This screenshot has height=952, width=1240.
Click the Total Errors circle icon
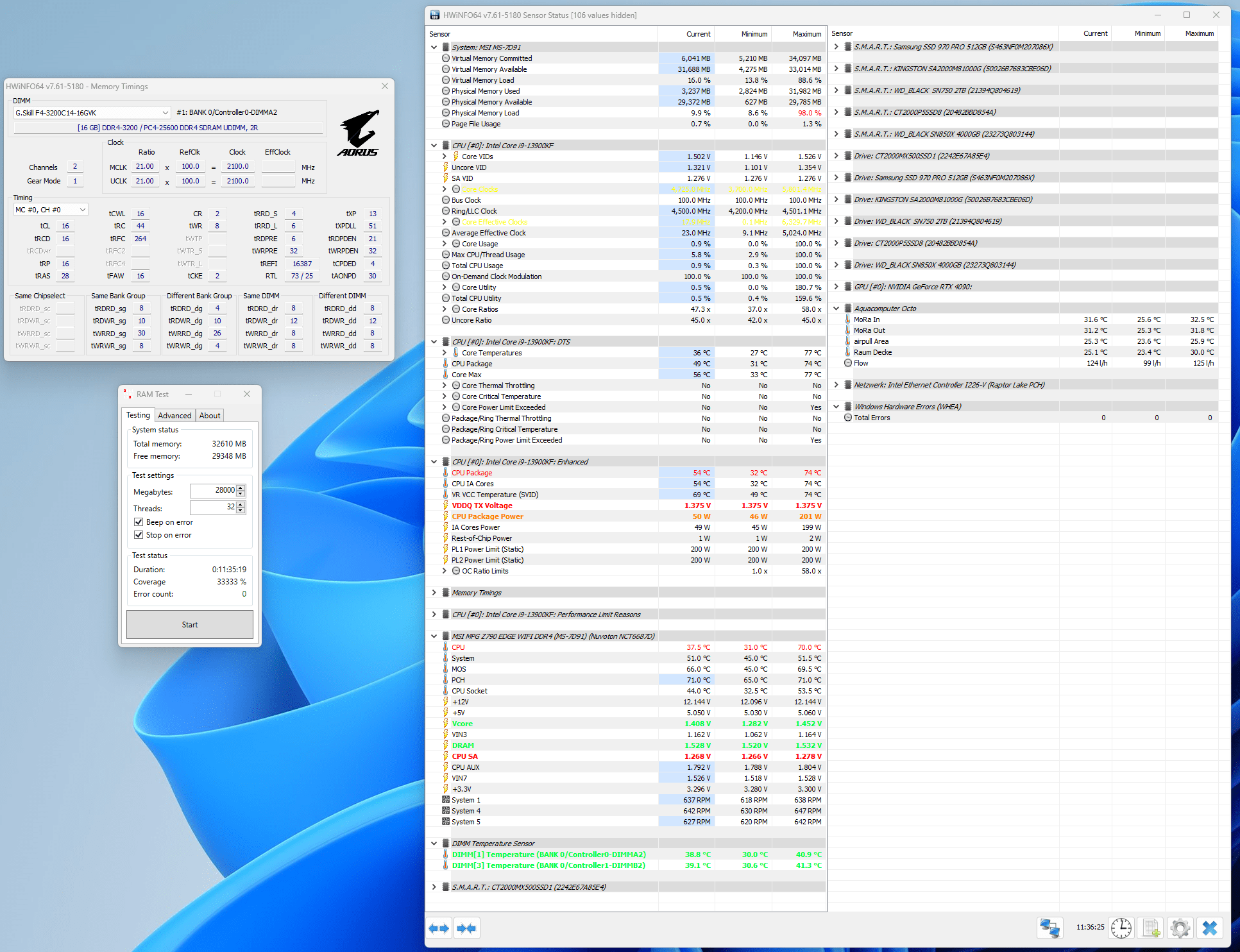(x=847, y=418)
